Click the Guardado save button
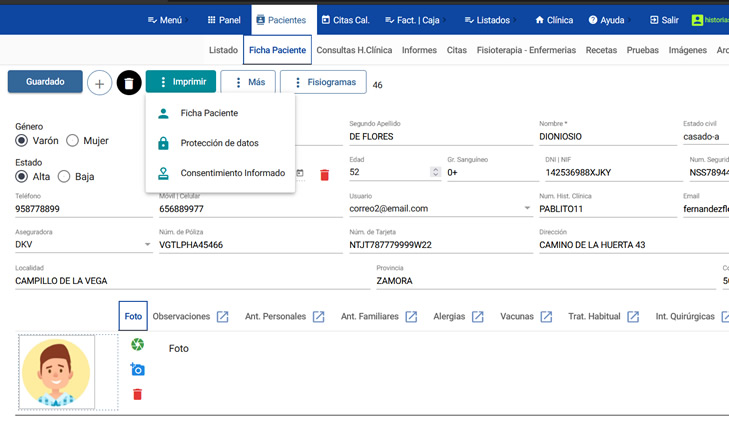729x424 pixels. (45, 82)
